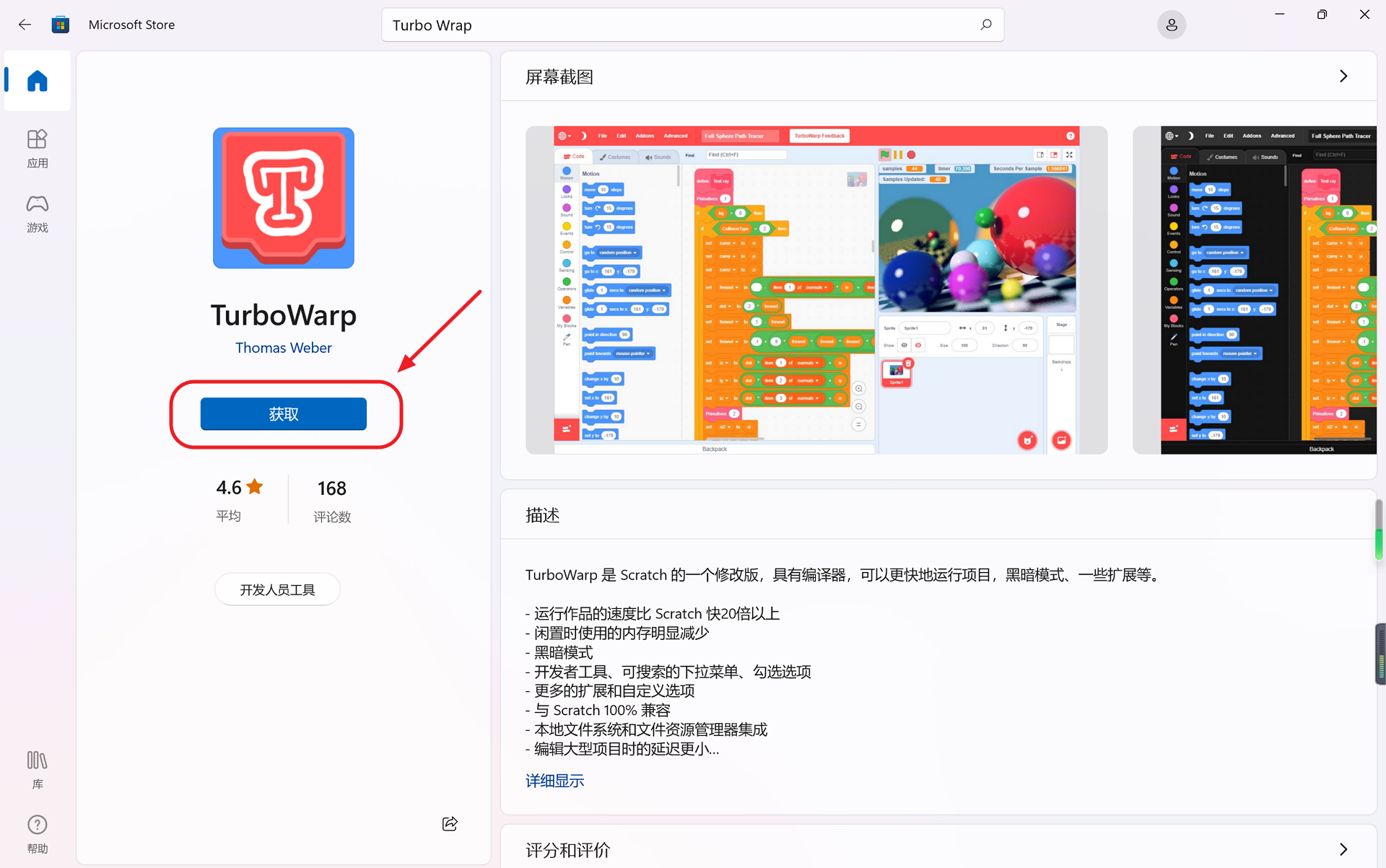The image size is (1386, 868).
Task: Open the 游戏 (Games) section
Action: pyautogui.click(x=38, y=214)
